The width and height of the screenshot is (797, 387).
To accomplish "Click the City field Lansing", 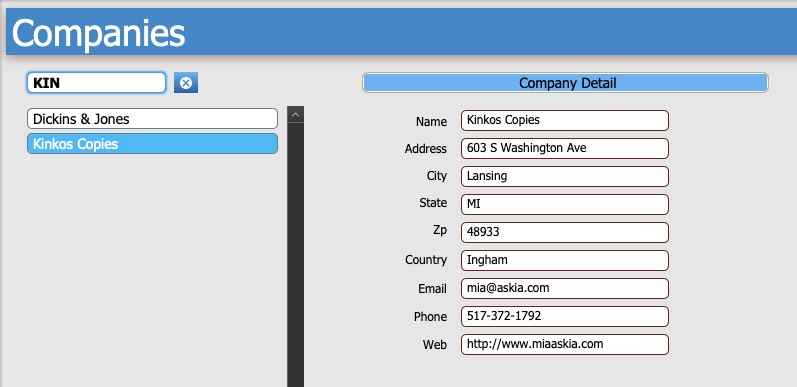I will pyautogui.click(x=565, y=176).
